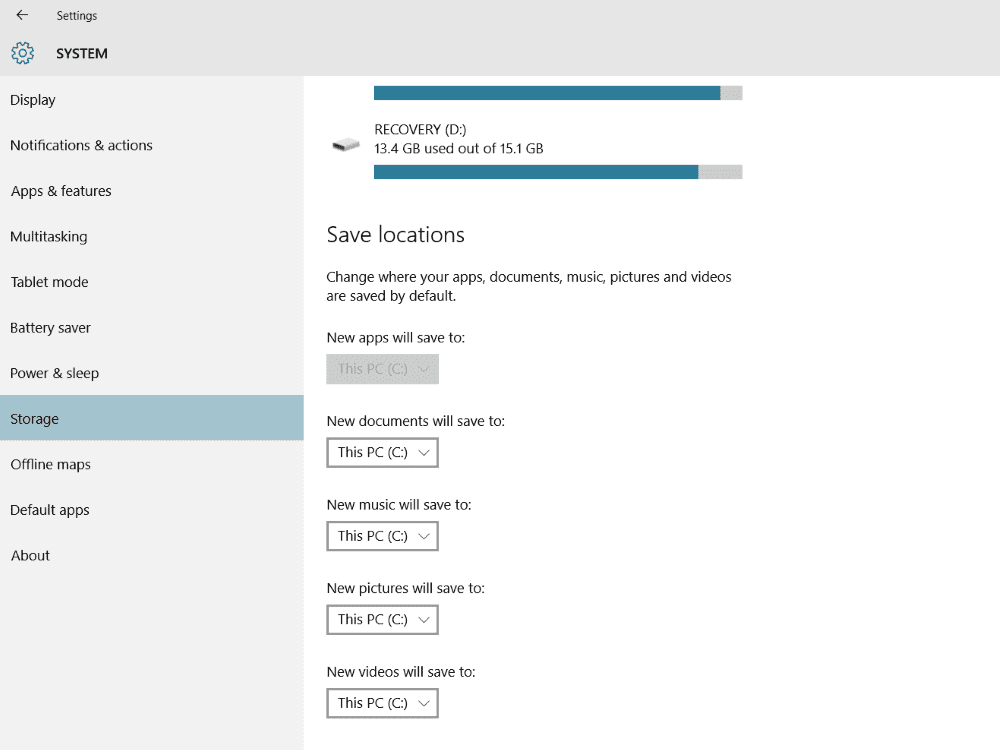Click the 'New music will save to:' label
This screenshot has width=1000, height=750.
(x=399, y=505)
